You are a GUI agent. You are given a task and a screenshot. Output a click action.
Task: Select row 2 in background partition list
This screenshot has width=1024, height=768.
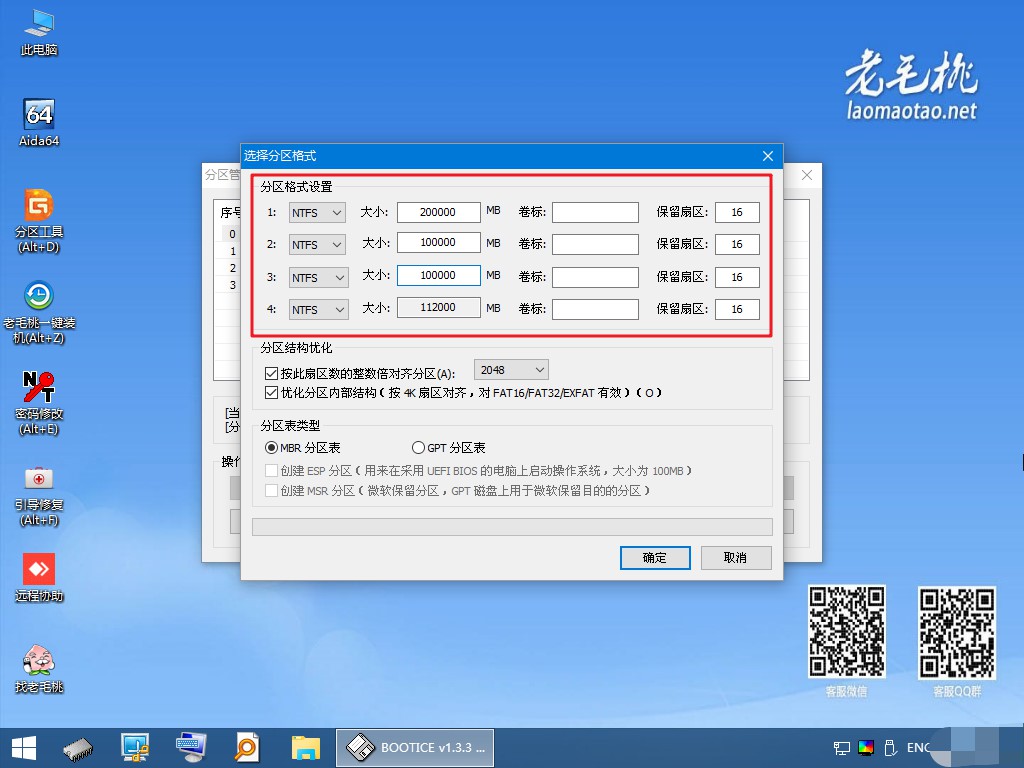click(232, 268)
